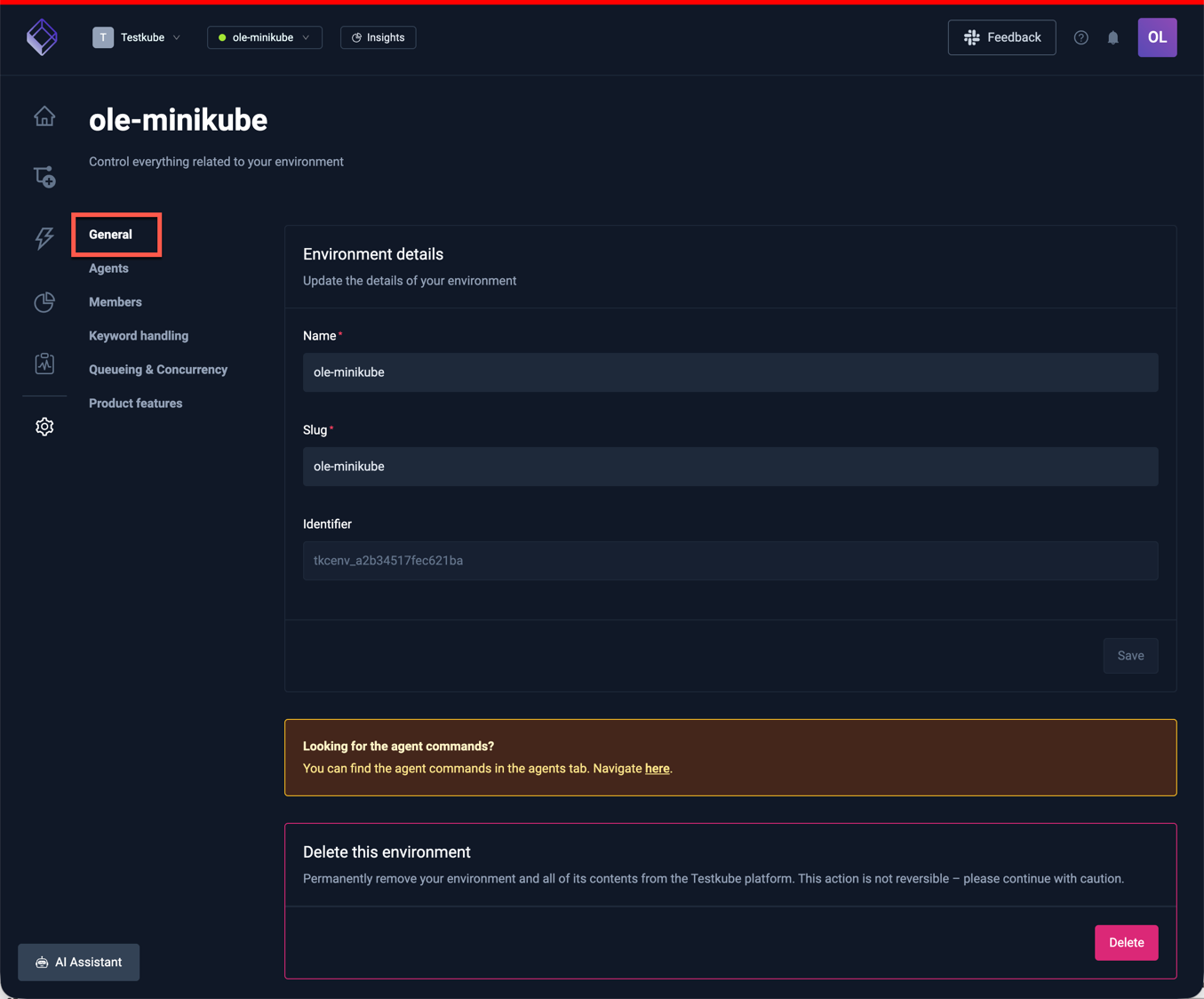The height and width of the screenshot is (999, 1204).
Task: Select the create workflow icon in sidebar
Action: [x=44, y=175]
